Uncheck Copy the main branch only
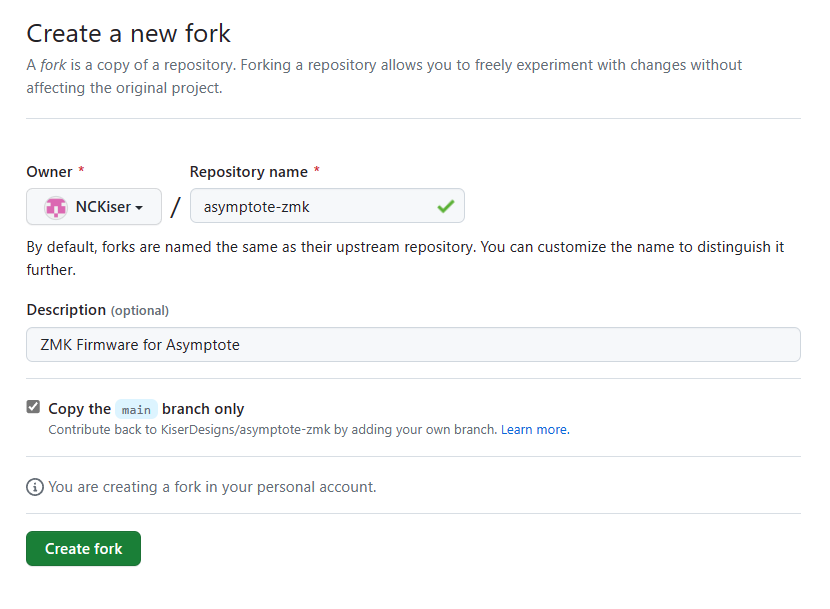This screenshot has width=830, height=609. (33, 407)
